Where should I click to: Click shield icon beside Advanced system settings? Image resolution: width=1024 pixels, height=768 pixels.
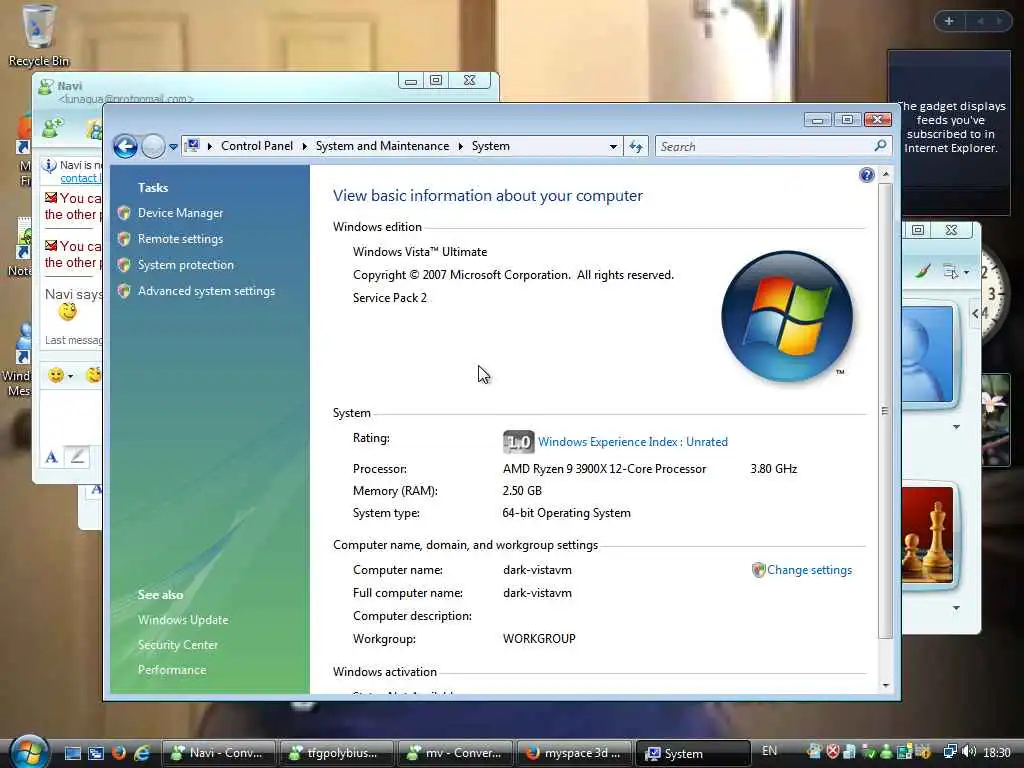124,291
